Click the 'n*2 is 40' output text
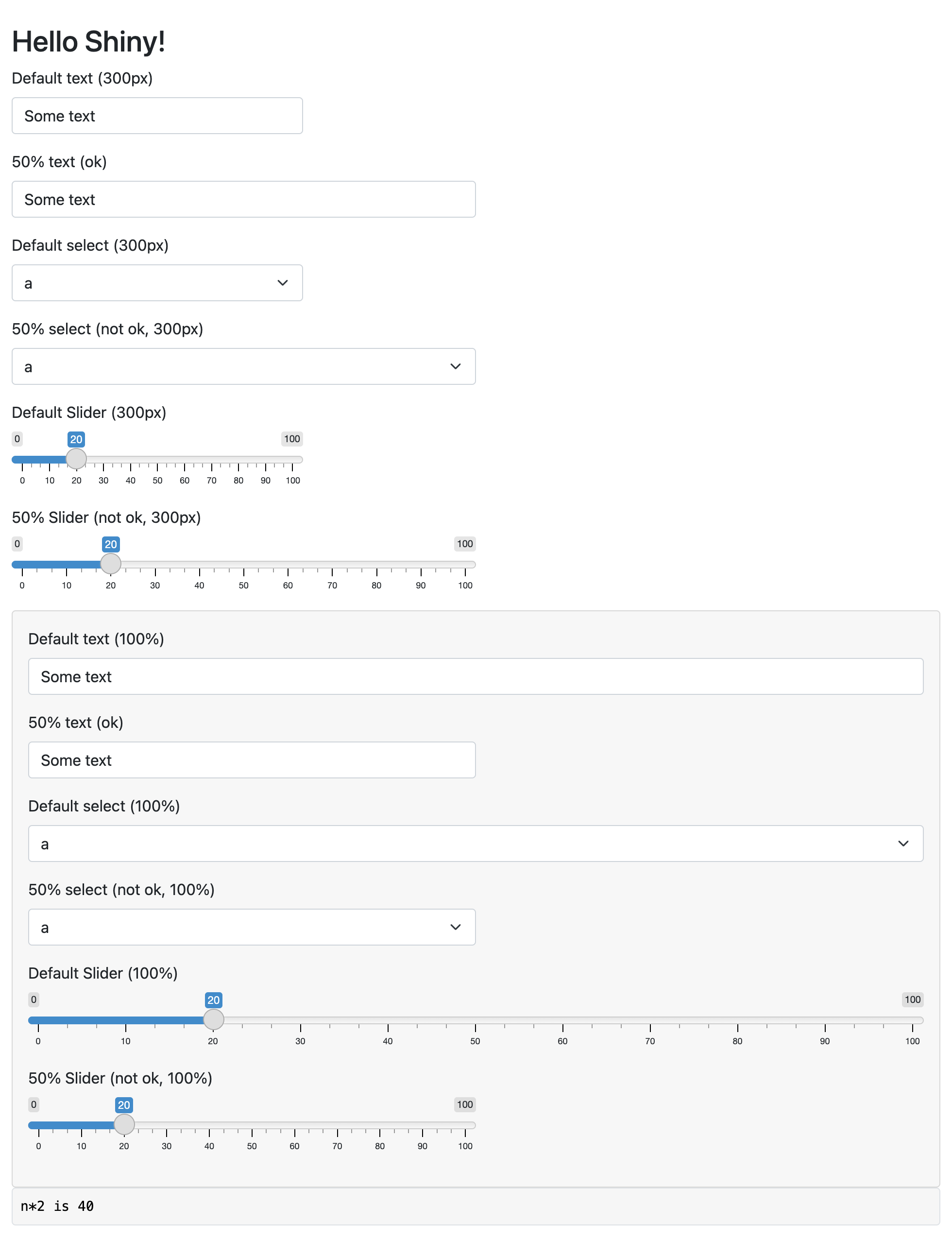This screenshot has height=1241, width=952. click(x=57, y=1206)
